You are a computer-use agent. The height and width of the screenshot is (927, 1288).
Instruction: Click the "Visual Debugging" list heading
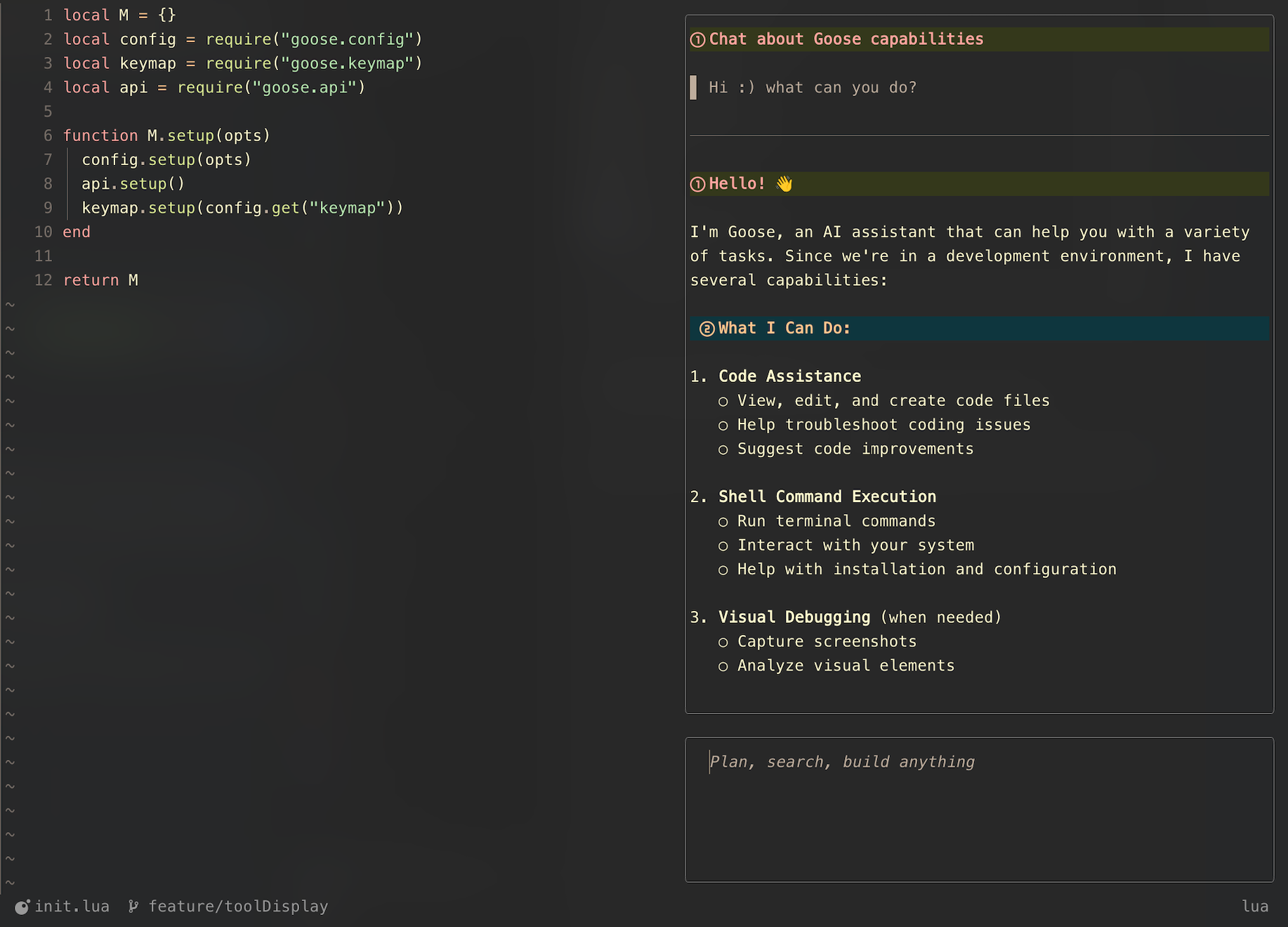tap(794, 617)
